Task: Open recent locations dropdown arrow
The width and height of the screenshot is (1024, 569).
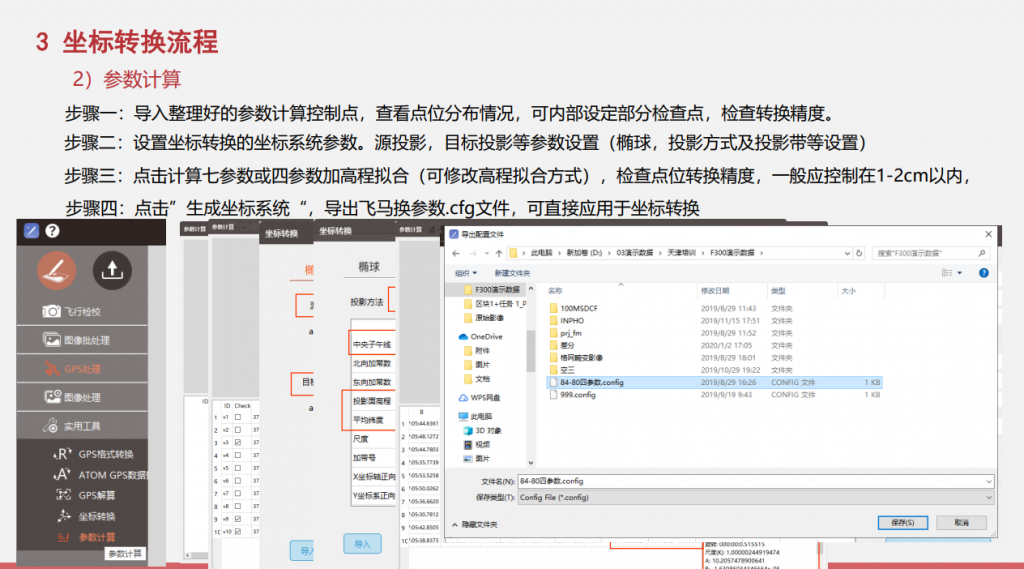Action: tap(487, 253)
